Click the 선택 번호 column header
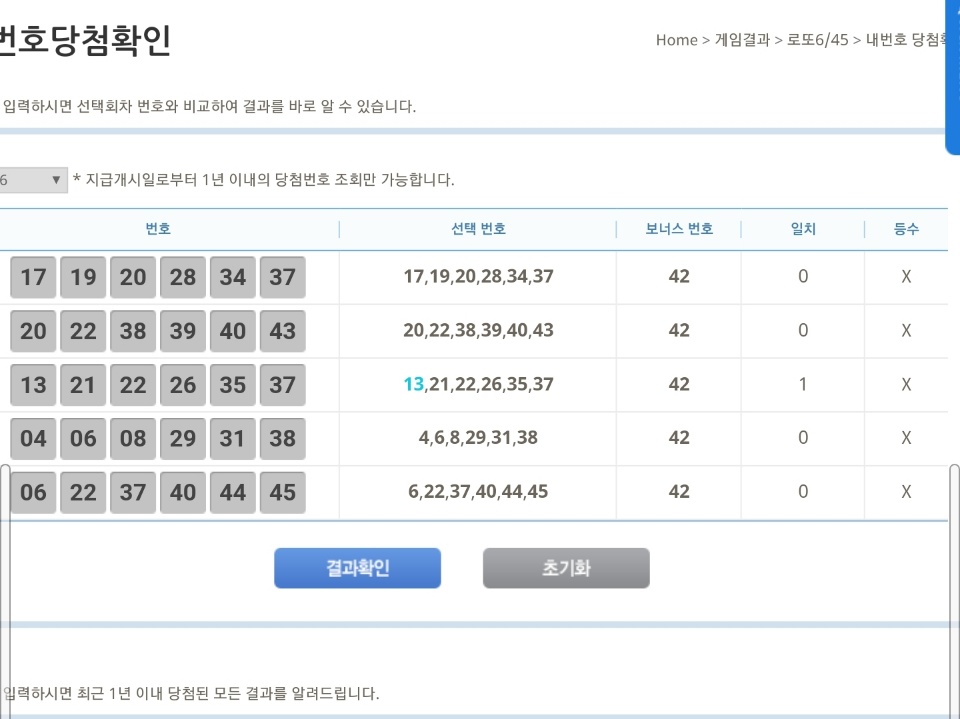 coord(478,229)
